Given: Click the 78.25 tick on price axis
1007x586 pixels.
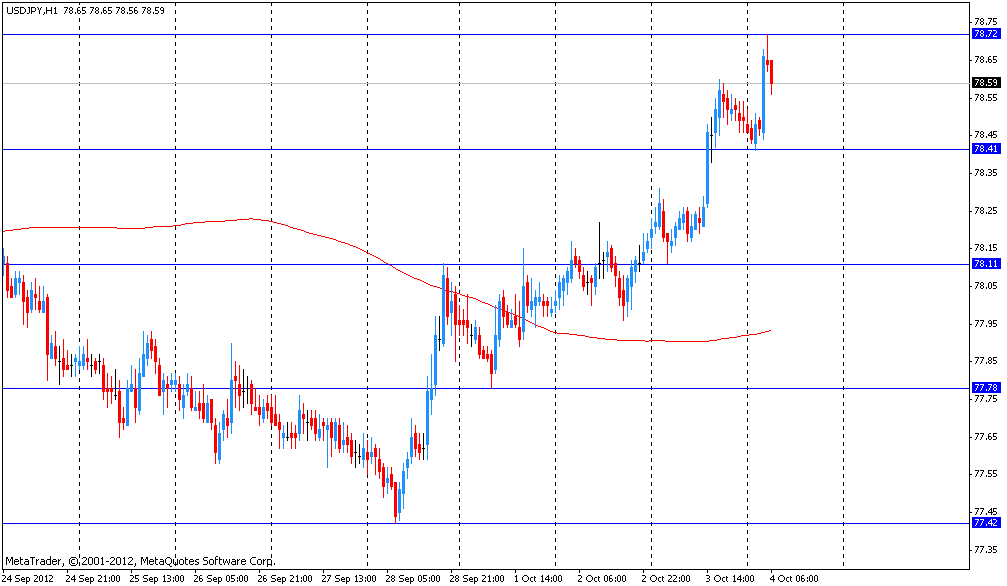Looking at the screenshot, I should click(985, 211).
